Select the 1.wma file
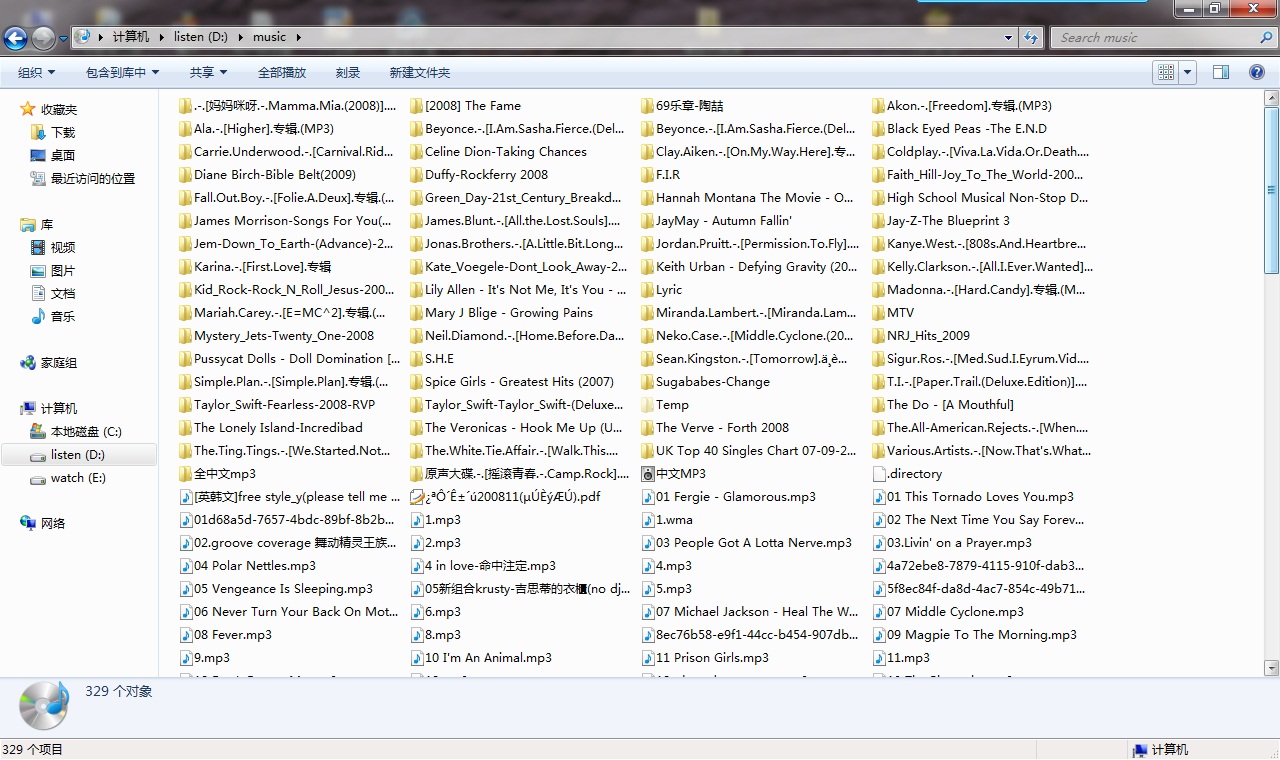 click(667, 519)
